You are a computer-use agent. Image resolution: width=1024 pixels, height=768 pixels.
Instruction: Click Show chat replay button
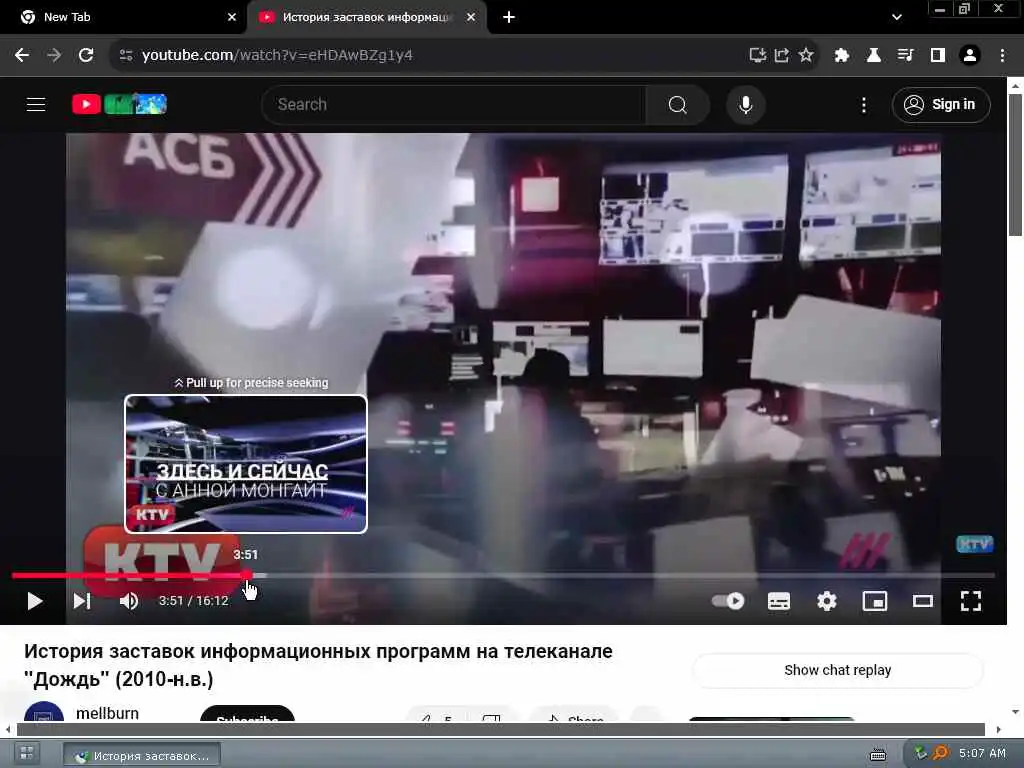[x=837, y=670]
